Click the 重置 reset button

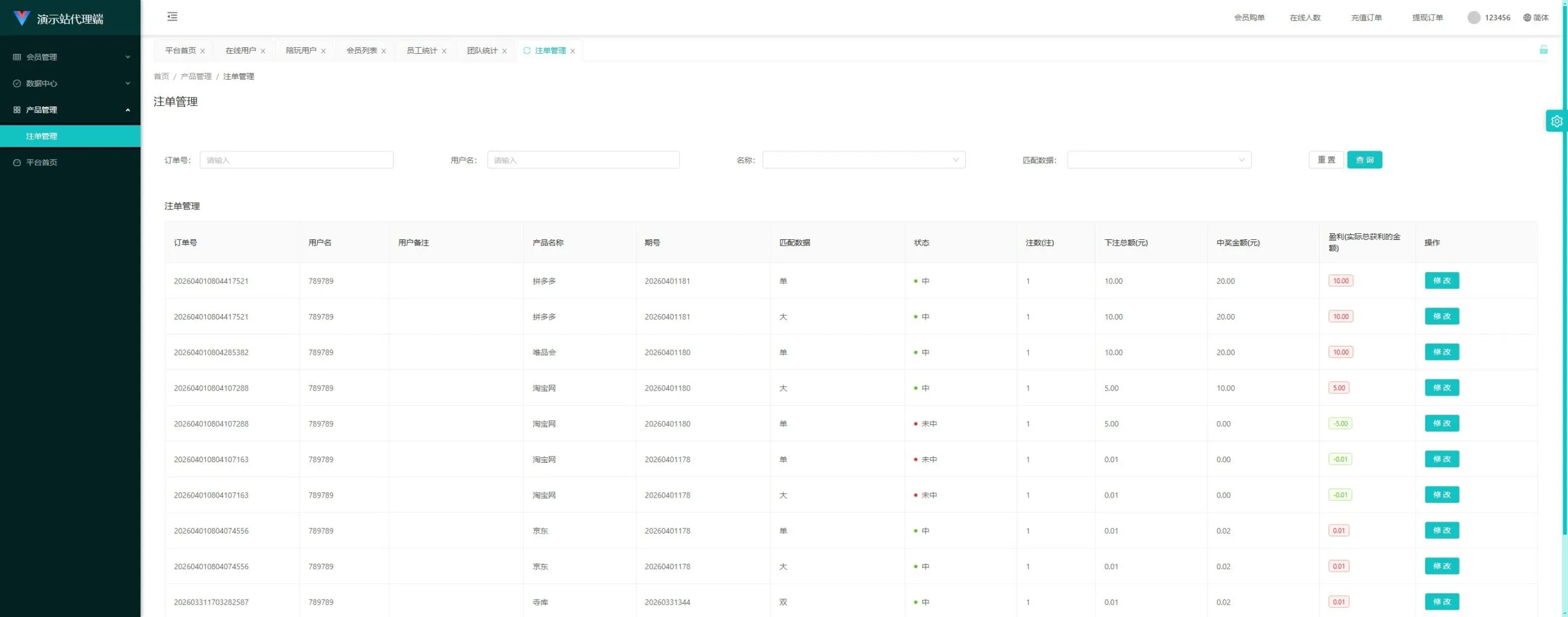tap(1326, 160)
